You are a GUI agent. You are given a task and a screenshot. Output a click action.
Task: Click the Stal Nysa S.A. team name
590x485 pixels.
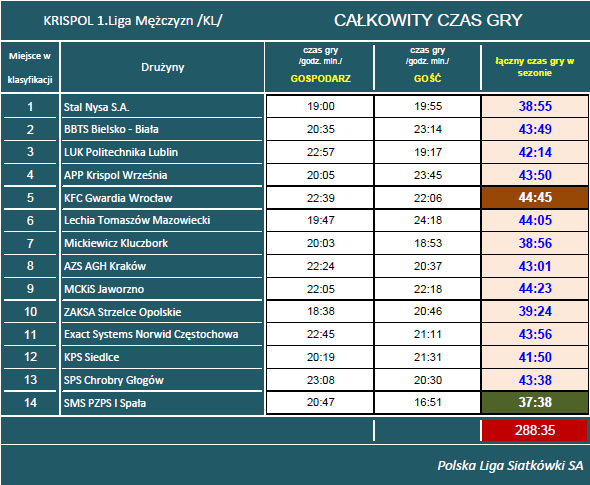click(96, 107)
